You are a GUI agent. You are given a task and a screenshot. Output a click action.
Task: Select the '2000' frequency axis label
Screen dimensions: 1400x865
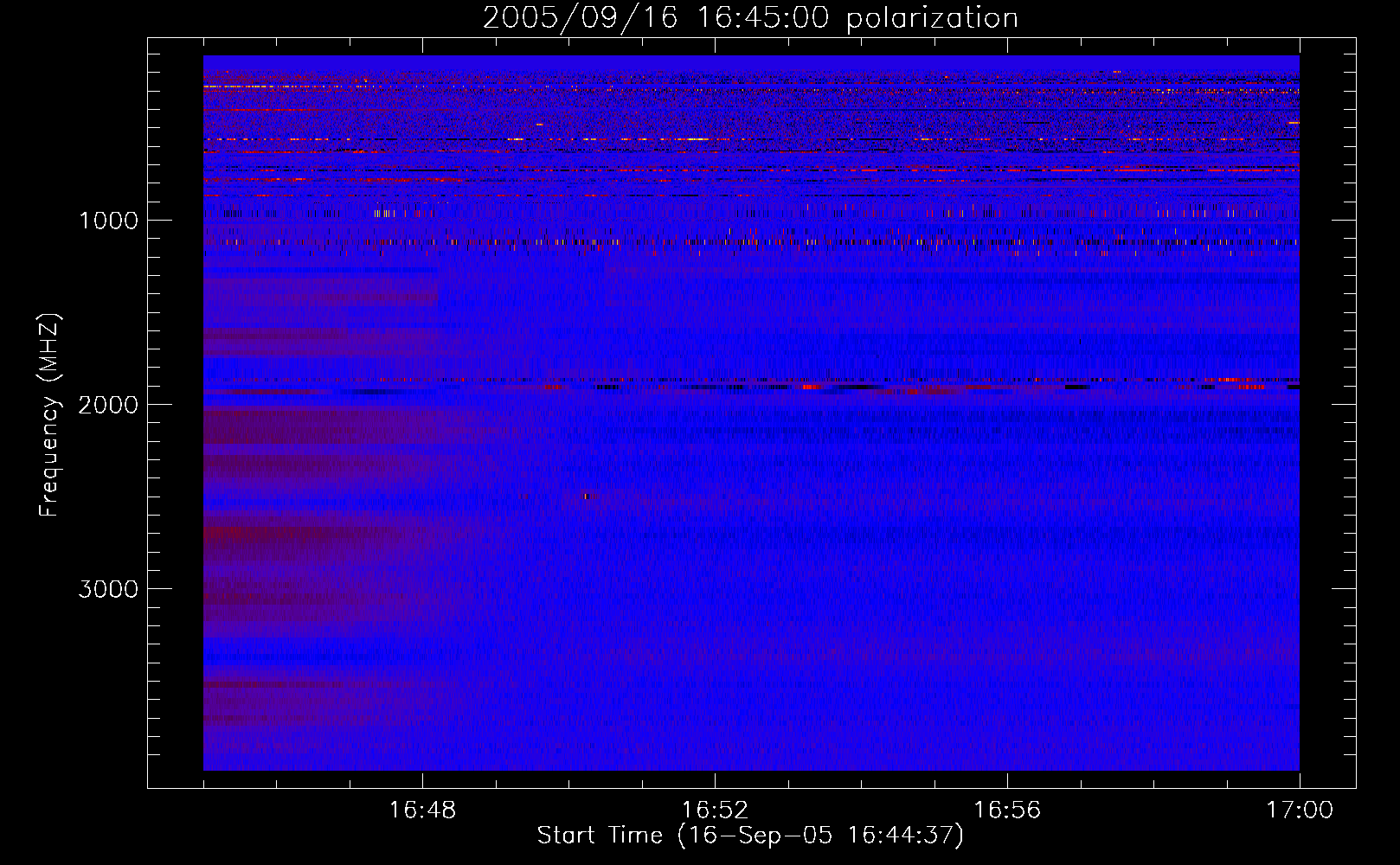click(108, 405)
